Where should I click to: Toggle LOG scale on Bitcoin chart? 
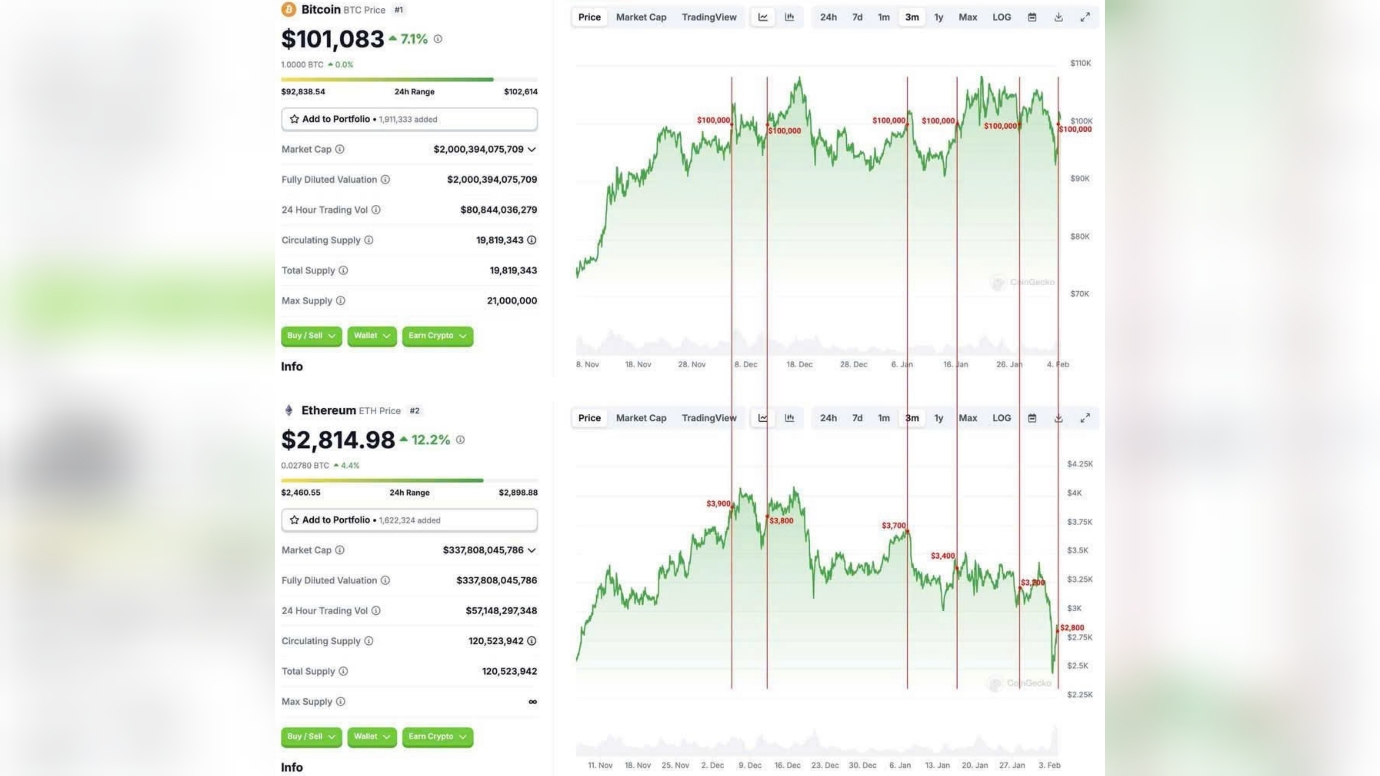1001,17
